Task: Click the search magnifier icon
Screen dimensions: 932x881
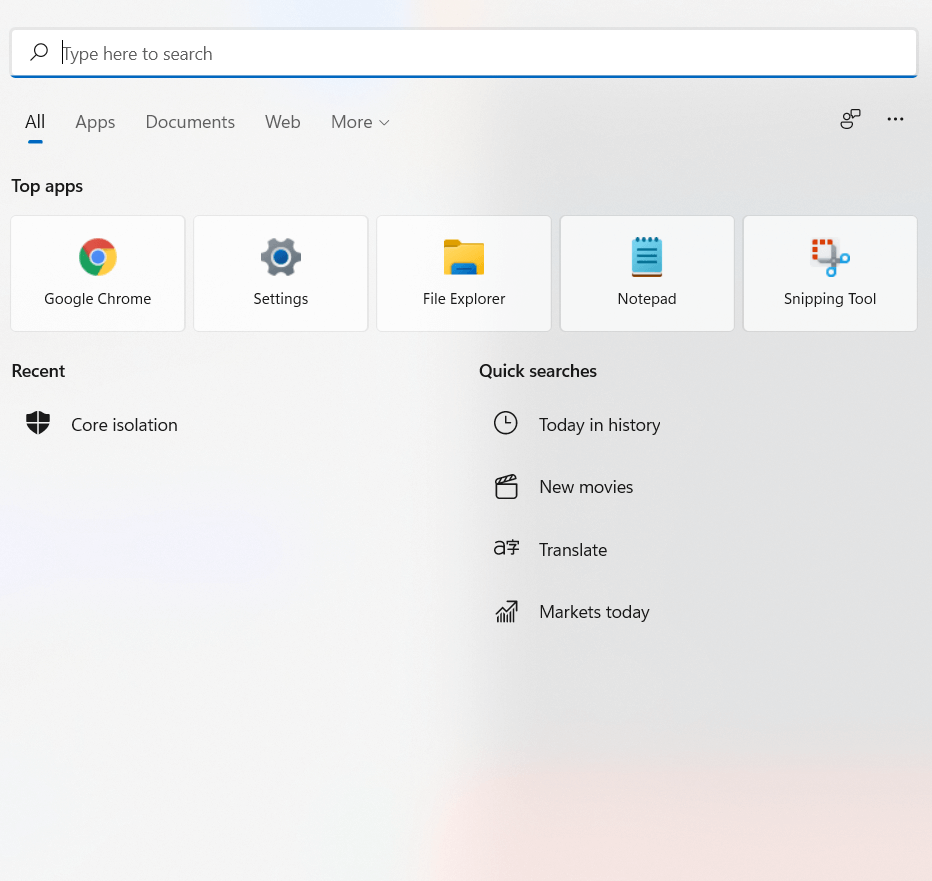Action: (x=38, y=52)
